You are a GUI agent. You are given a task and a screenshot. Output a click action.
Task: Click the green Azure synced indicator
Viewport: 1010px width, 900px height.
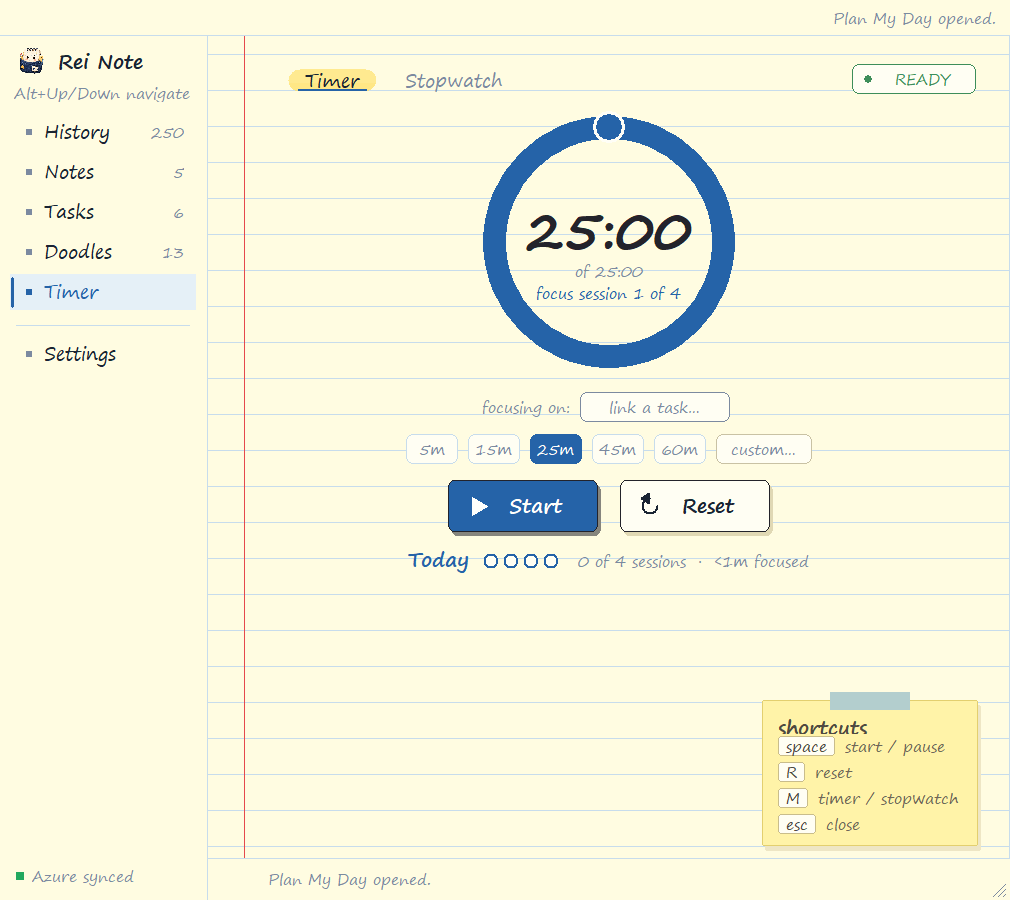(20, 876)
